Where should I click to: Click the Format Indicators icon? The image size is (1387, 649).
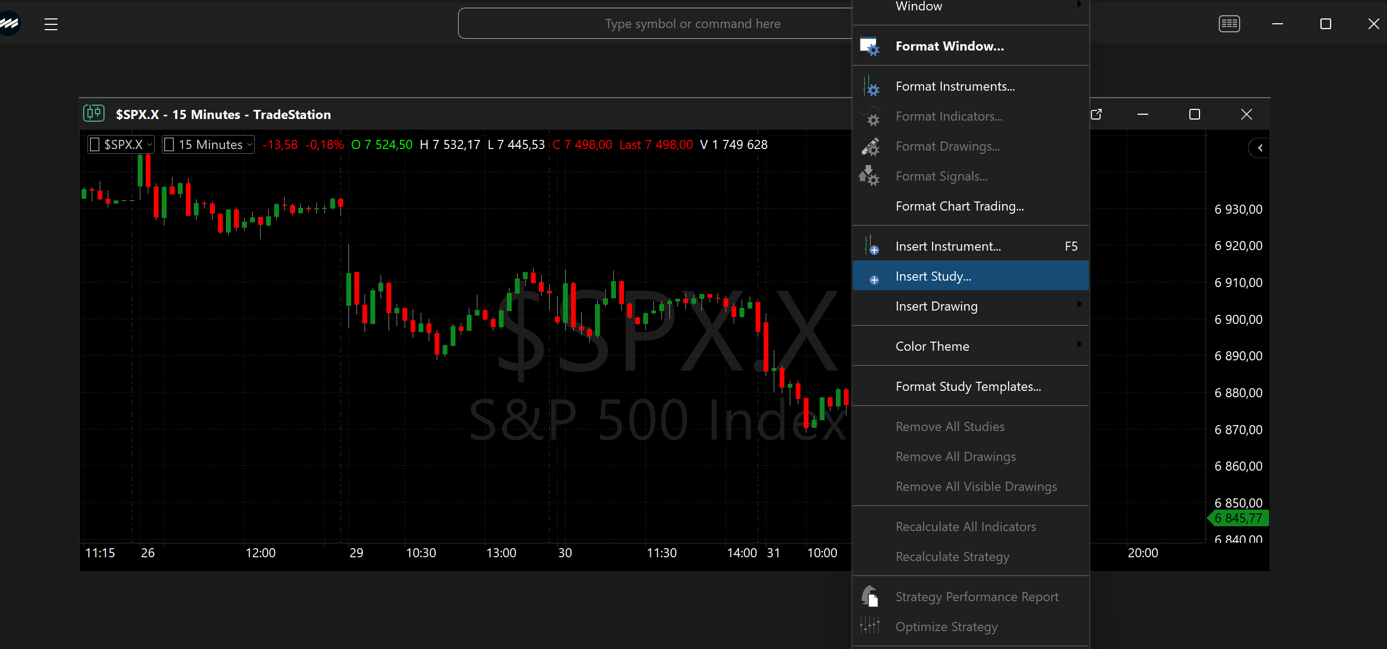pos(870,116)
